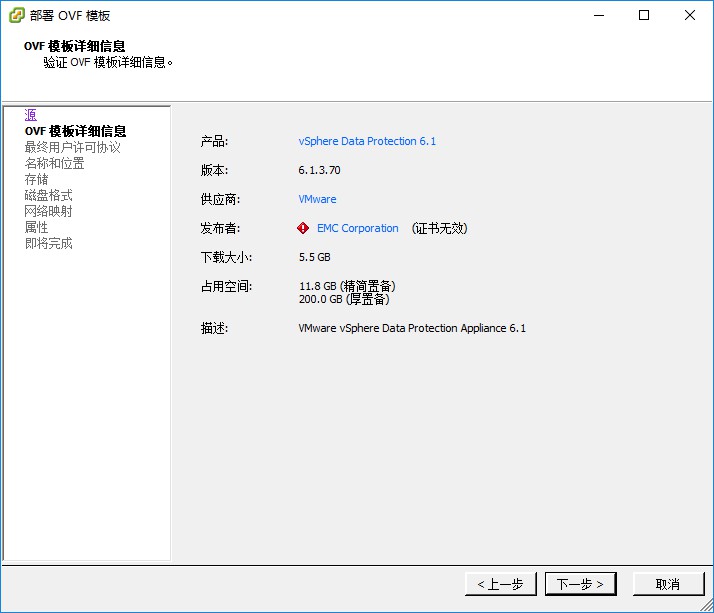Viewport: 714px width, 613px height.
Task: Open the 源 step link
Action: tap(31, 115)
